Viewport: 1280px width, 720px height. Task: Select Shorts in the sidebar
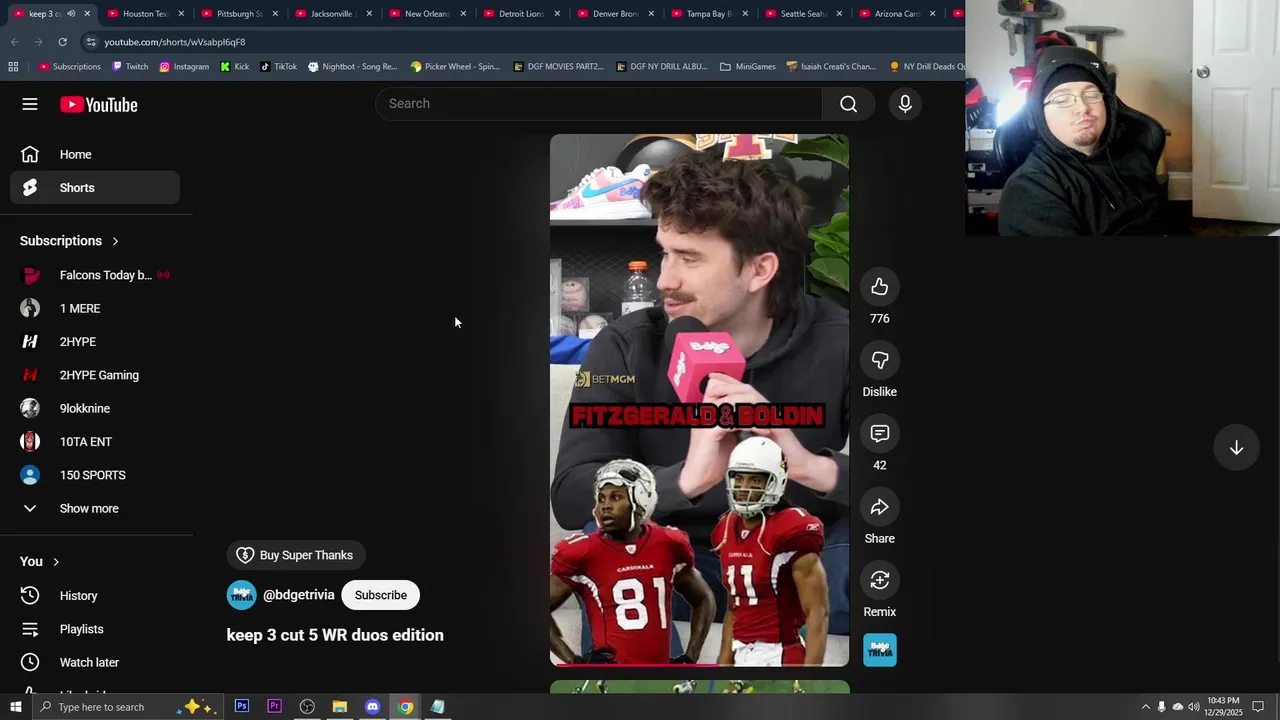click(95, 188)
